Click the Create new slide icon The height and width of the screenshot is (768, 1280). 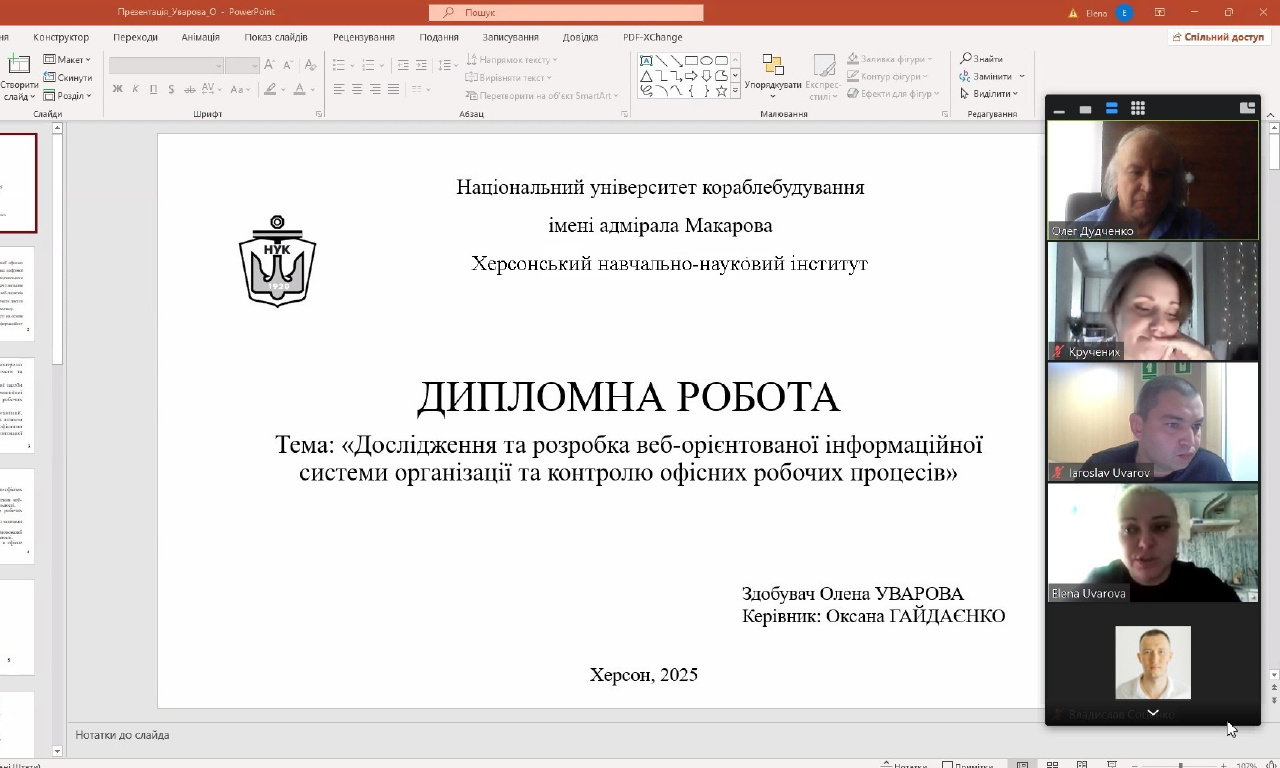(x=18, y=66)
